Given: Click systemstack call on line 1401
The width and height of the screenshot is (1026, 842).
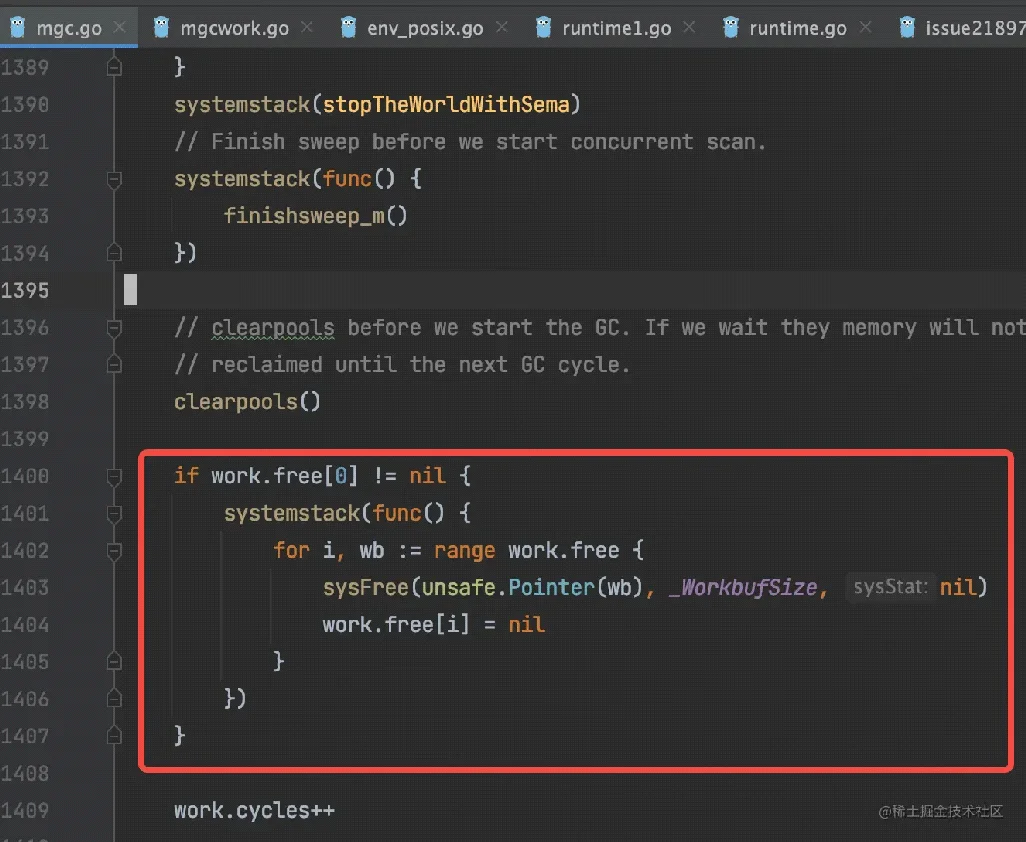Looking at the screenshot, I should click(x=292, y=514).
